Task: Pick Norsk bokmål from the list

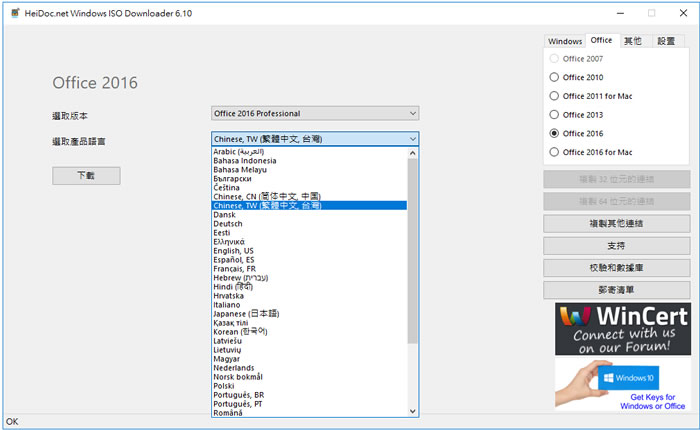Action: tap(309, 377)
